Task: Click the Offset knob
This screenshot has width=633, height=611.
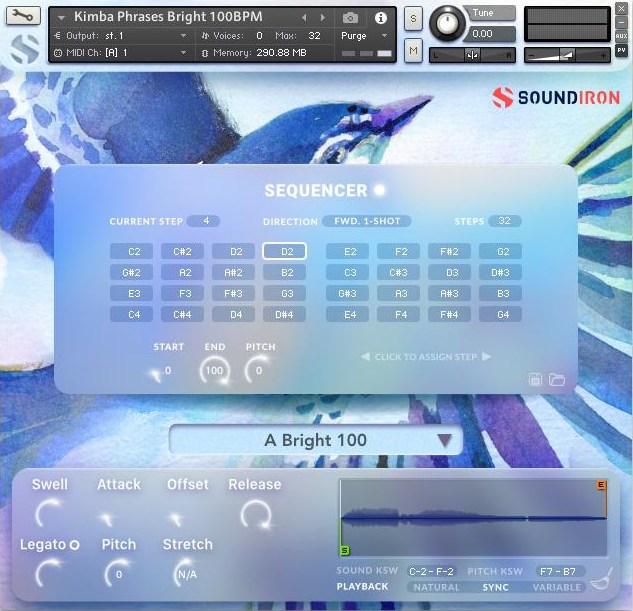Action: pos(177,517)
